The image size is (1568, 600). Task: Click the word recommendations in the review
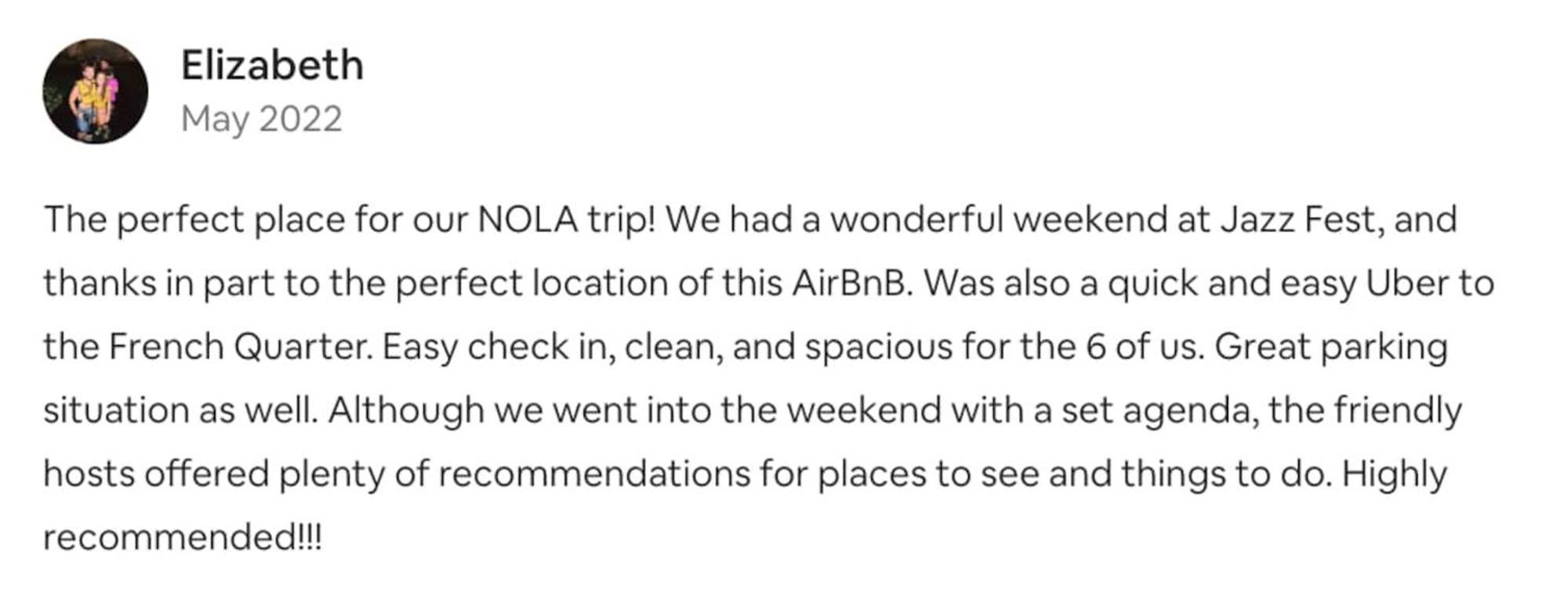[593, 474]
